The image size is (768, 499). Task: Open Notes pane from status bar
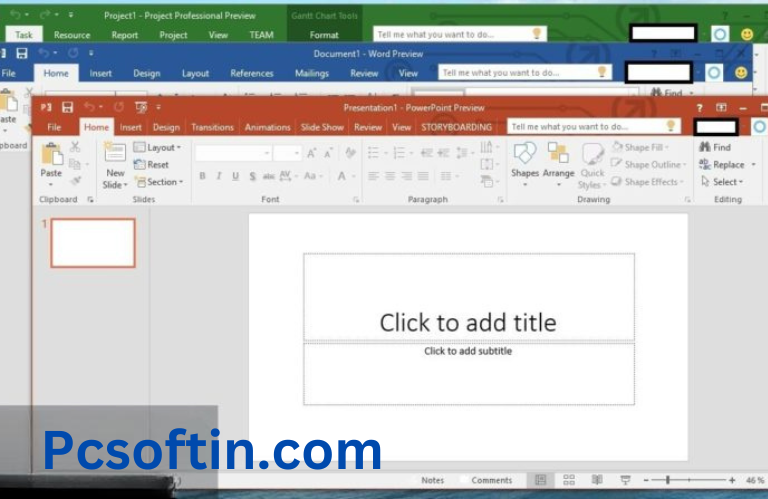pyautogui.click(x=432, y=480)
